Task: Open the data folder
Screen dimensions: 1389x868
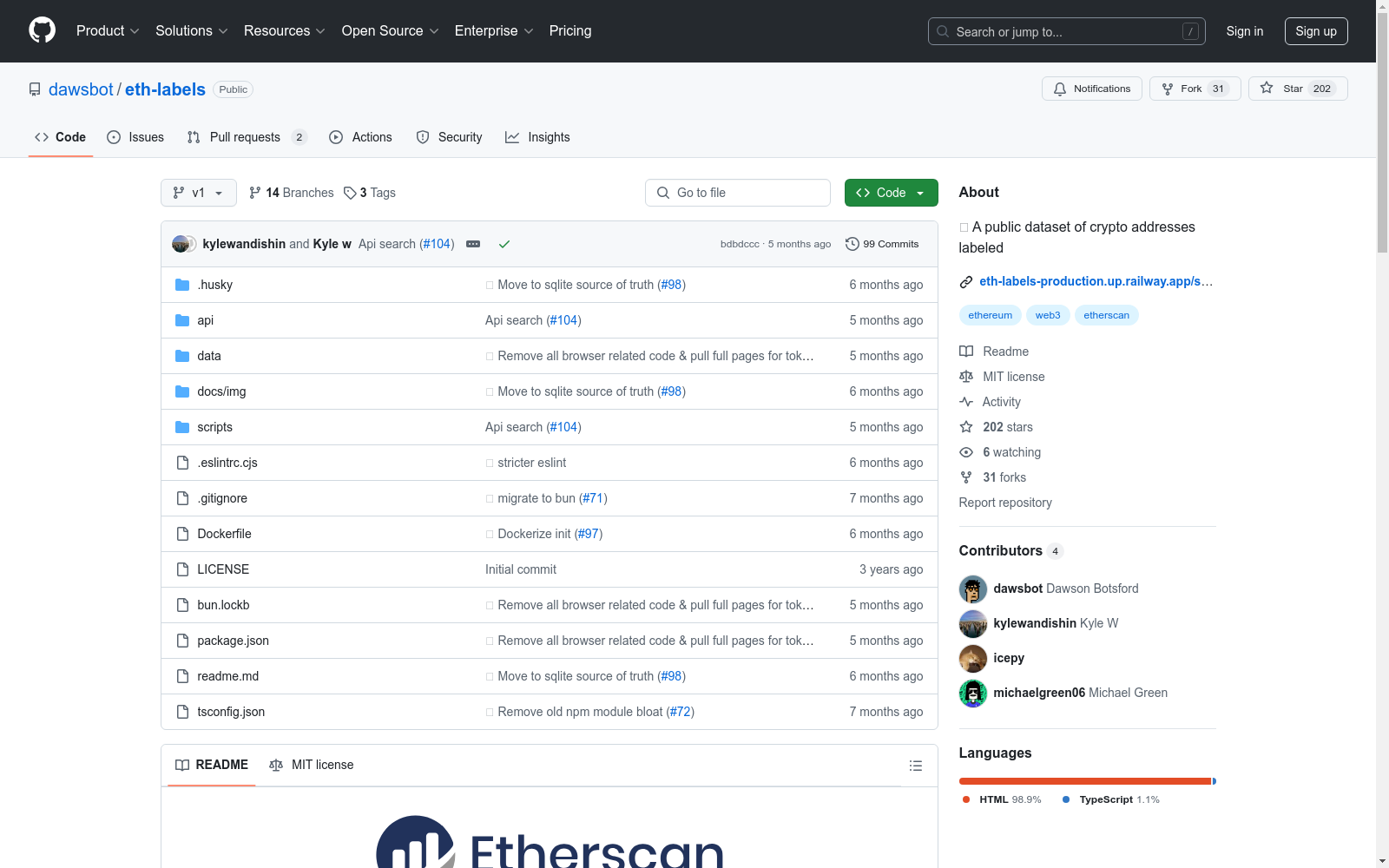Action: tap(209, 356)
